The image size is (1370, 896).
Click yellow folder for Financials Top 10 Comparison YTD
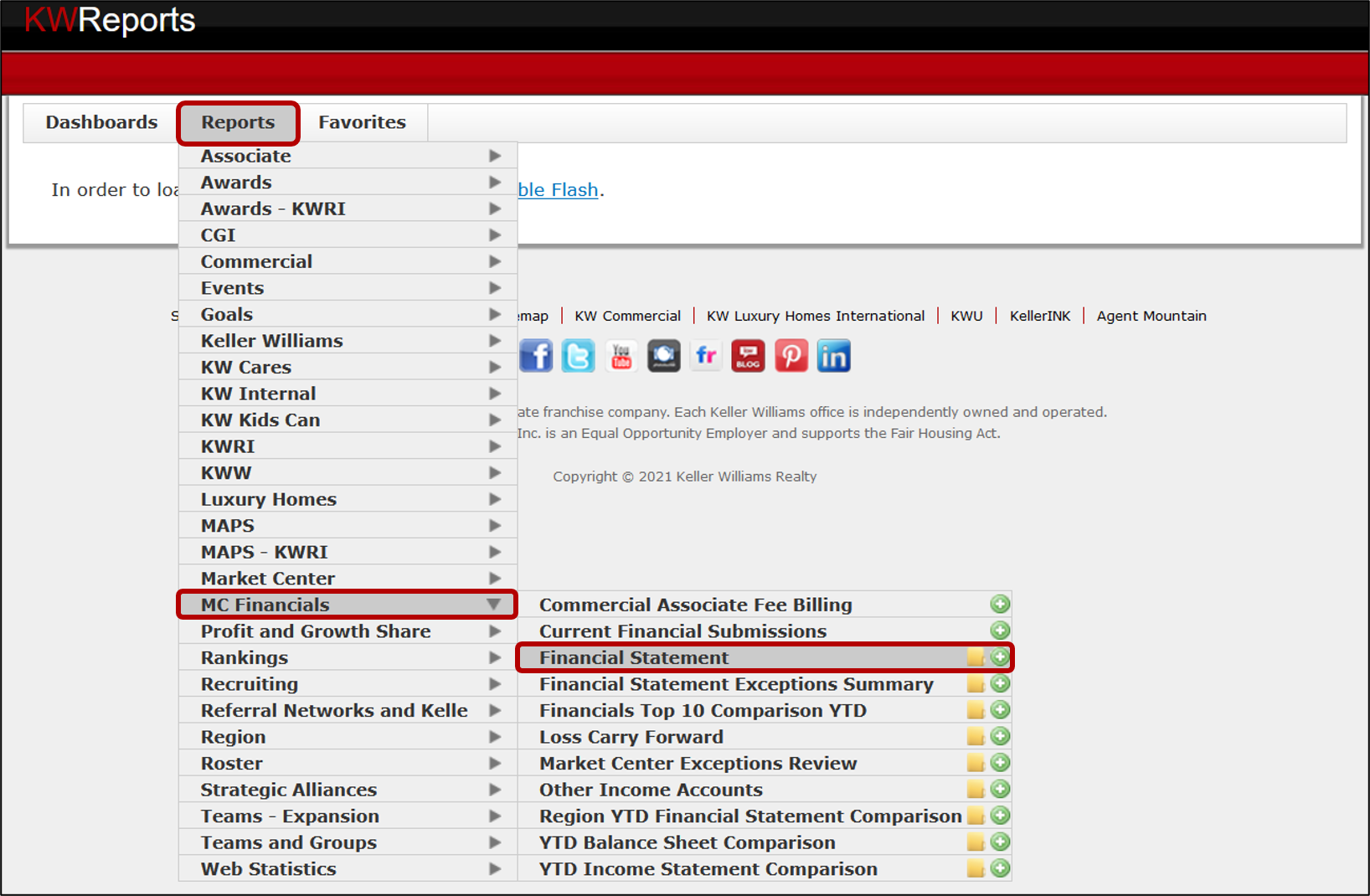point(976,710)
